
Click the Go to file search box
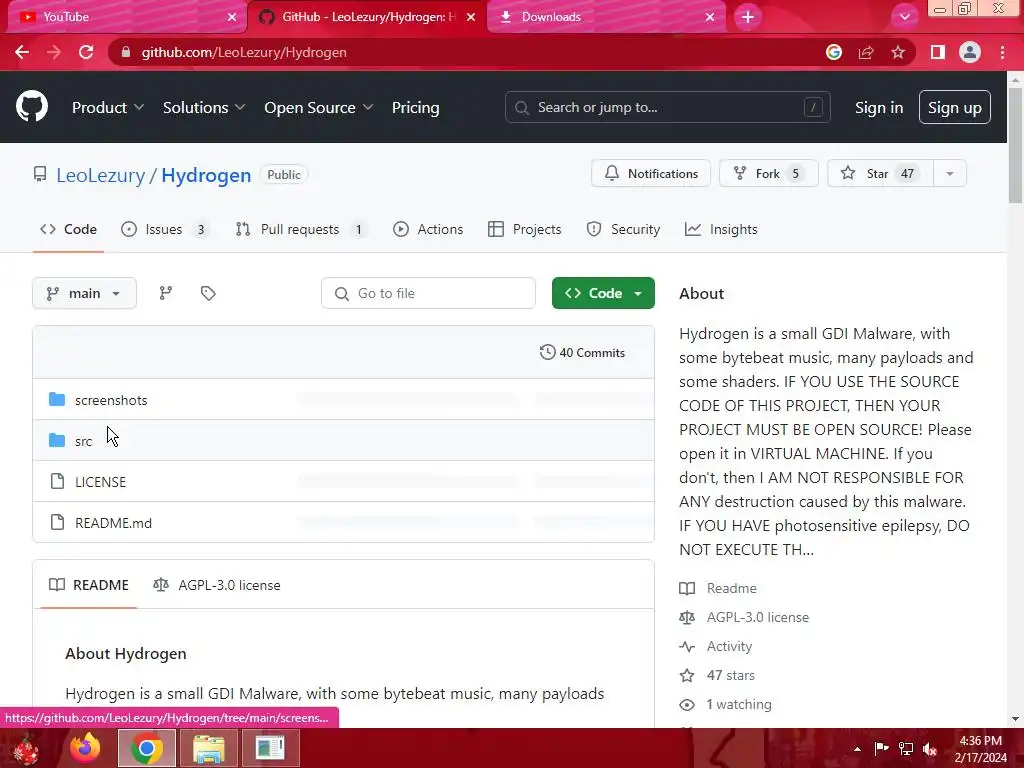(428, 293)
